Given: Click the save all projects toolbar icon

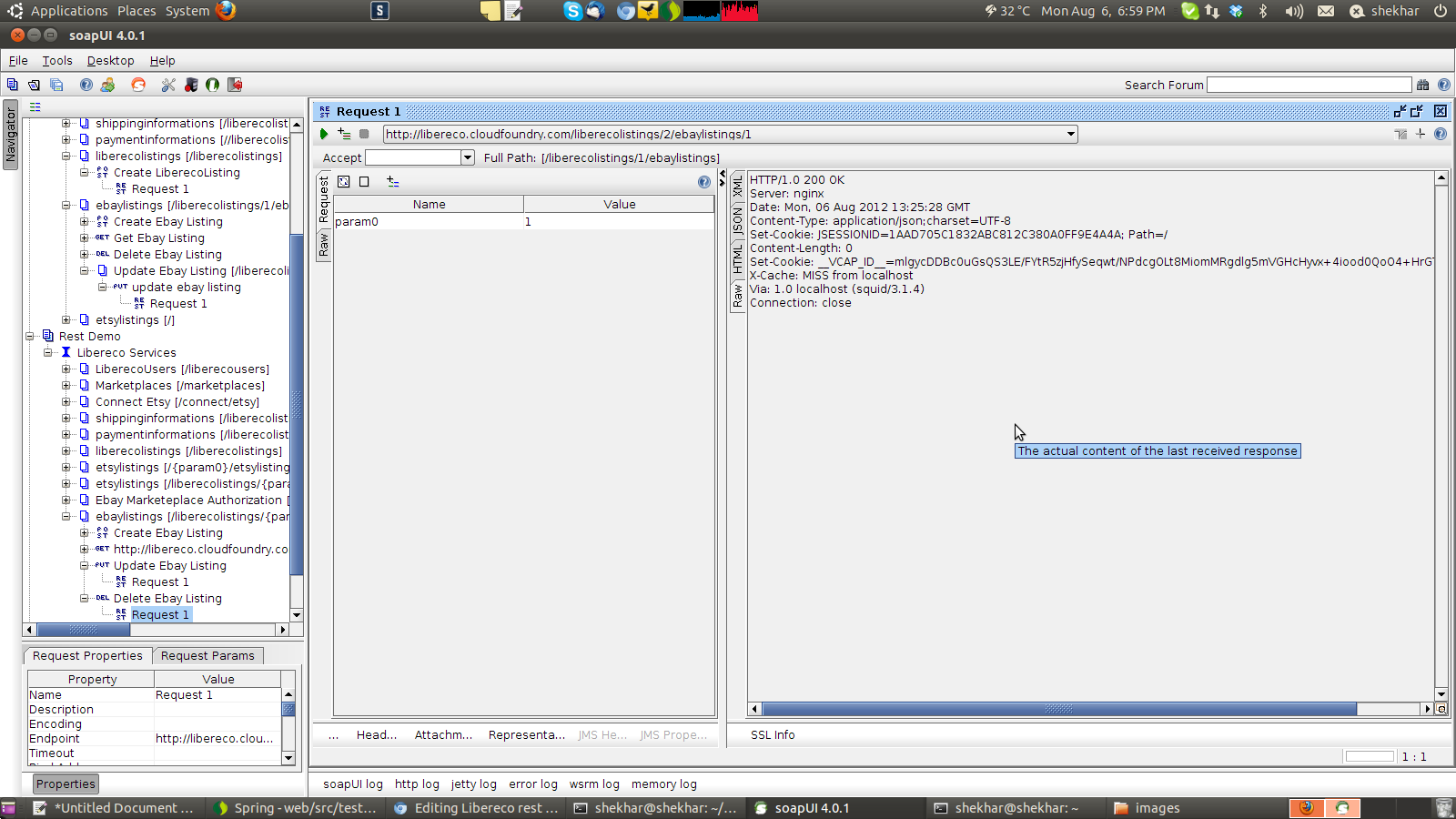Looking at the screenshot, I should (x=56, y=85).
